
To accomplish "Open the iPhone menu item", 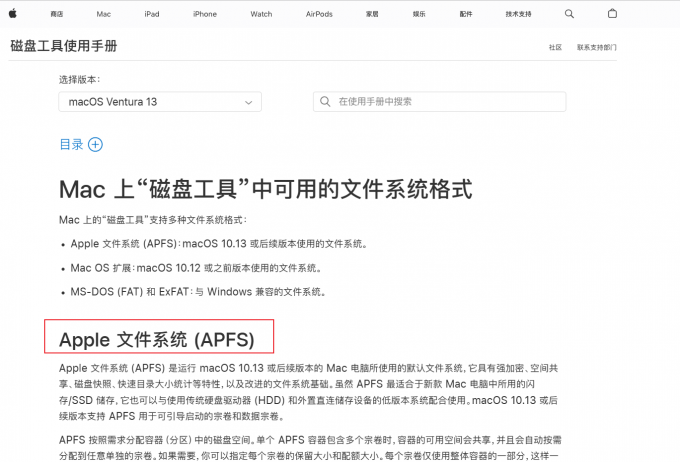I will click(205, 14).
